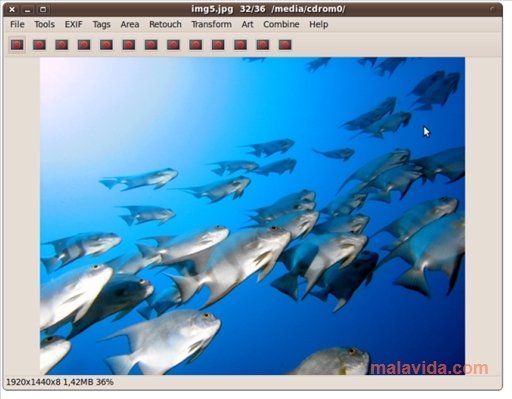The height and width of the screenshot is (399, 512).
Task: Click the twelfth red toolbar icon
Action: [263, 45]
